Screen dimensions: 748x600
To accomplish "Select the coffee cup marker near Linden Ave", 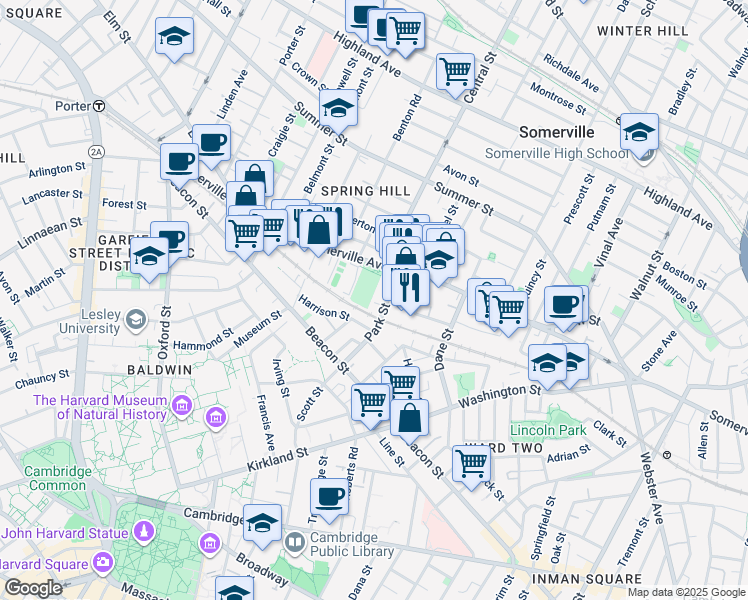I will coord(211,143).
